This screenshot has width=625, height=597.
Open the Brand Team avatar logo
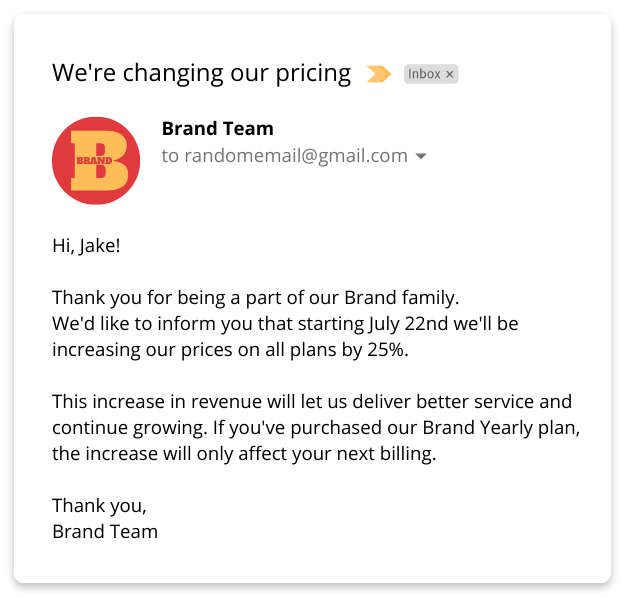(96, 161)
